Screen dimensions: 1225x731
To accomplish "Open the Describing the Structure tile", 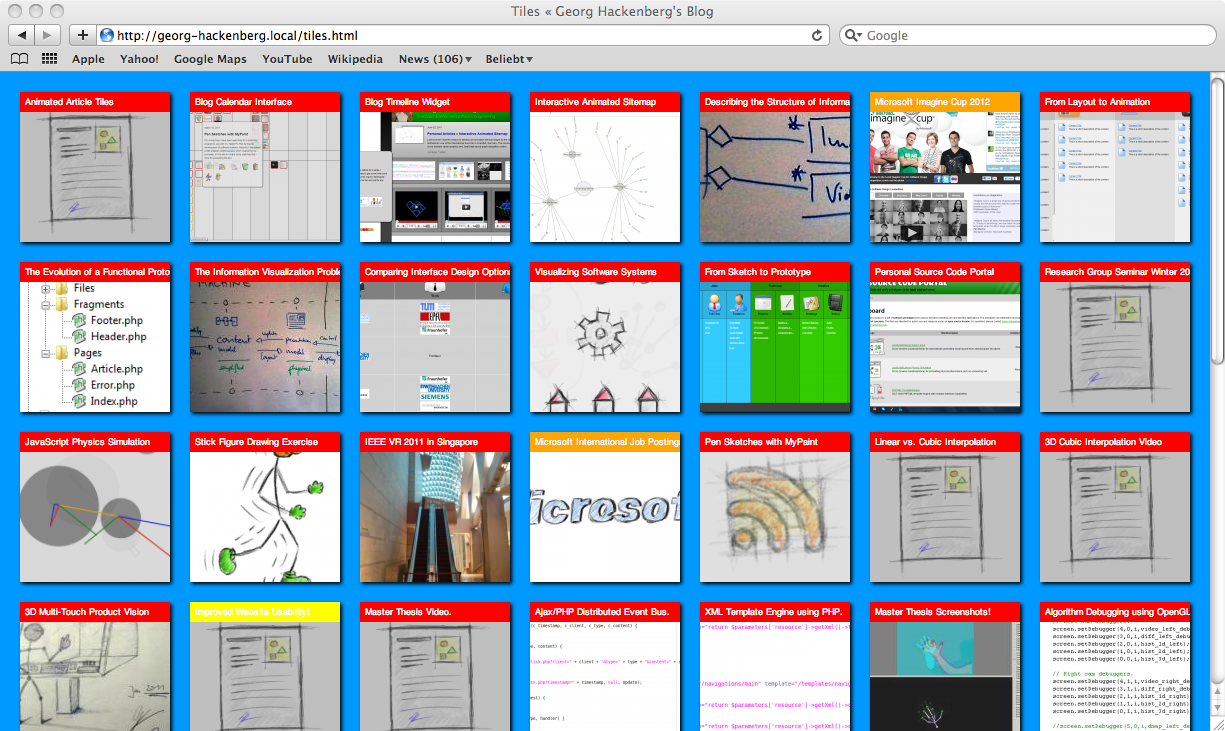I will tap(775, 167).
